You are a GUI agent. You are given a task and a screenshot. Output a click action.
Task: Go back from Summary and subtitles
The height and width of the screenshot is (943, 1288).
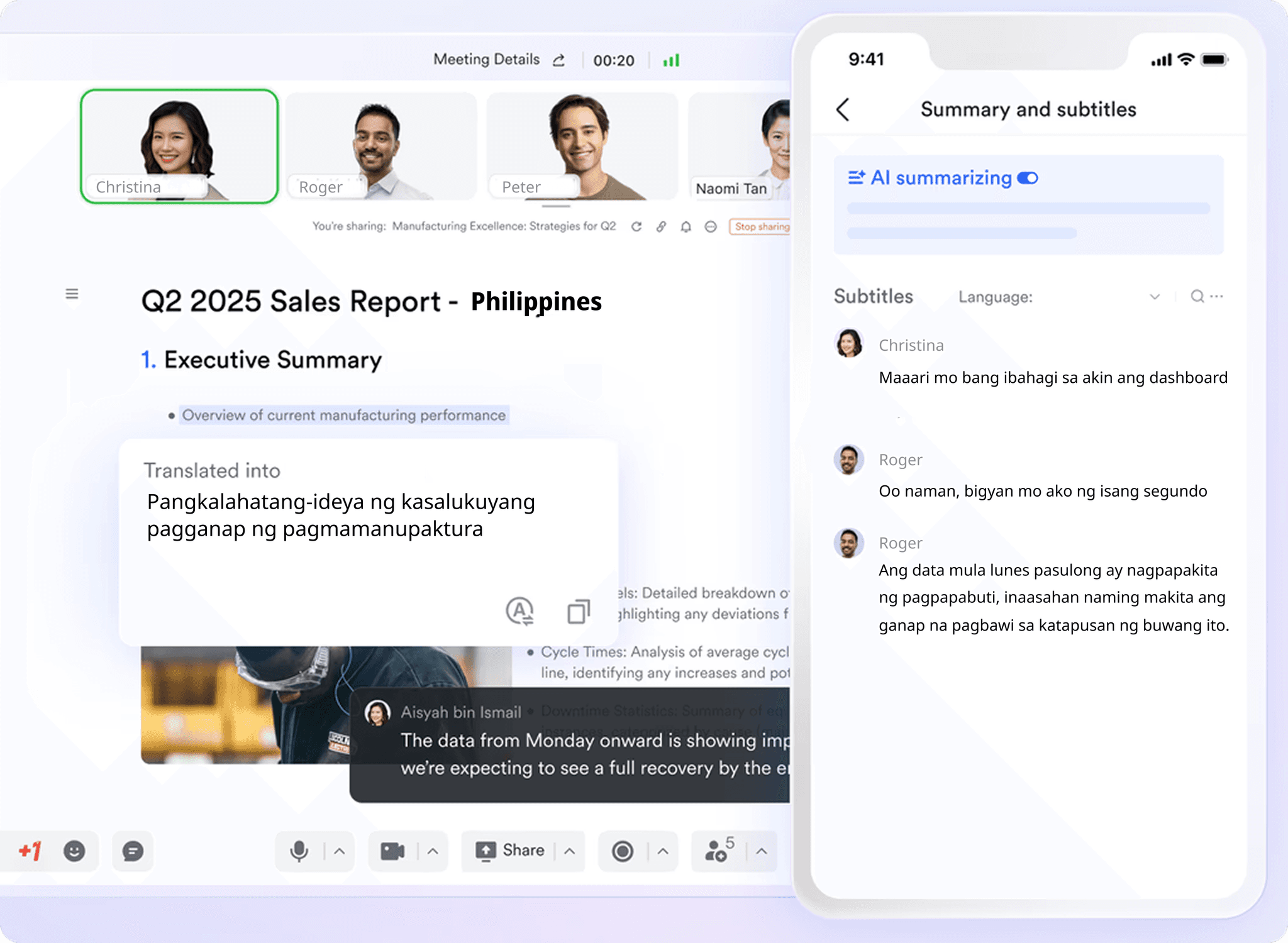[843, 109]
